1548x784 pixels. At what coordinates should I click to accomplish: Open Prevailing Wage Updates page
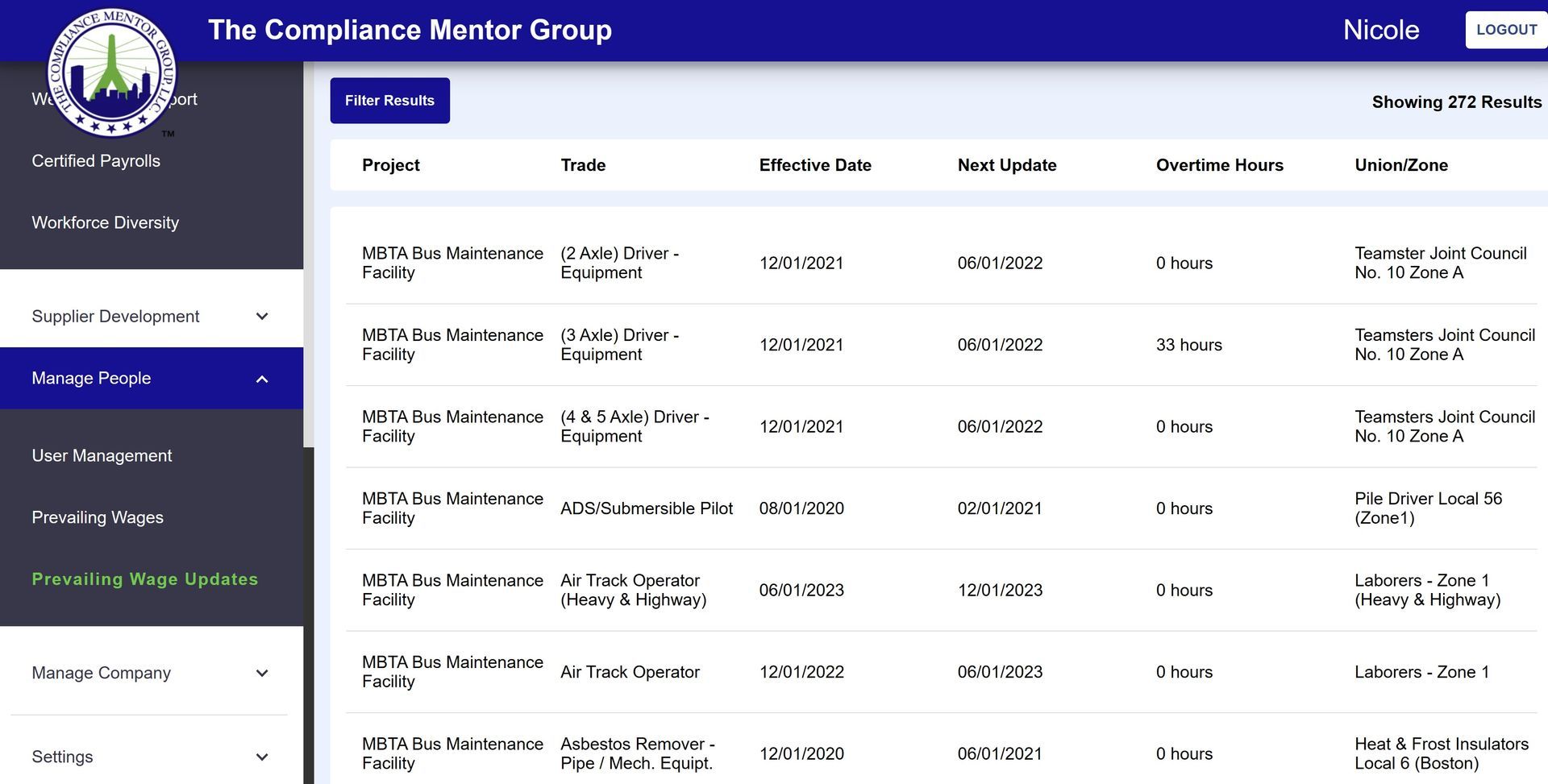click(x=145, y=579)
